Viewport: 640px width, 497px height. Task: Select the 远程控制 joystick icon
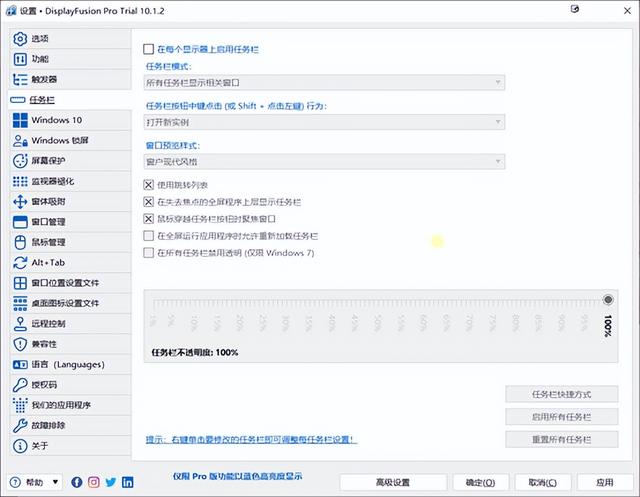click(20, 324)
